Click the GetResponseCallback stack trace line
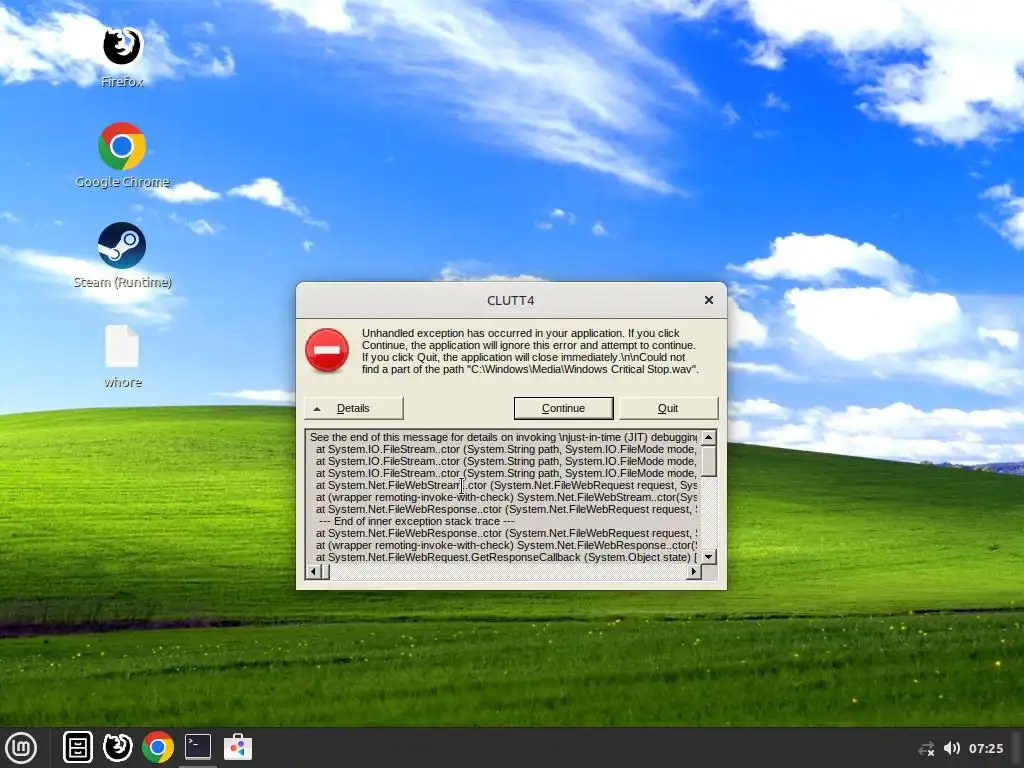 point(506,557)
